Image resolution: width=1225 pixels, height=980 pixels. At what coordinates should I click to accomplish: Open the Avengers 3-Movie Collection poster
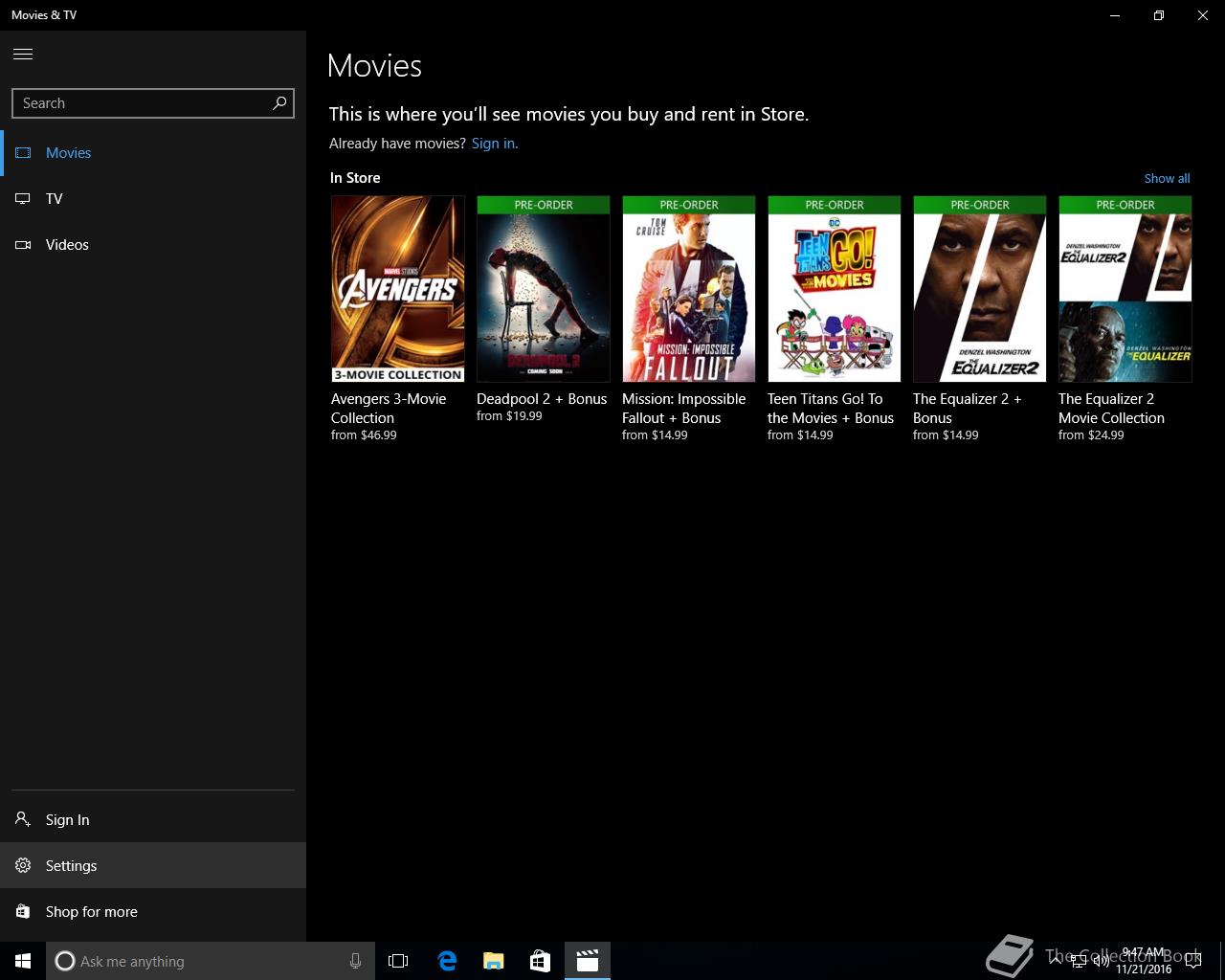(397, 289)
